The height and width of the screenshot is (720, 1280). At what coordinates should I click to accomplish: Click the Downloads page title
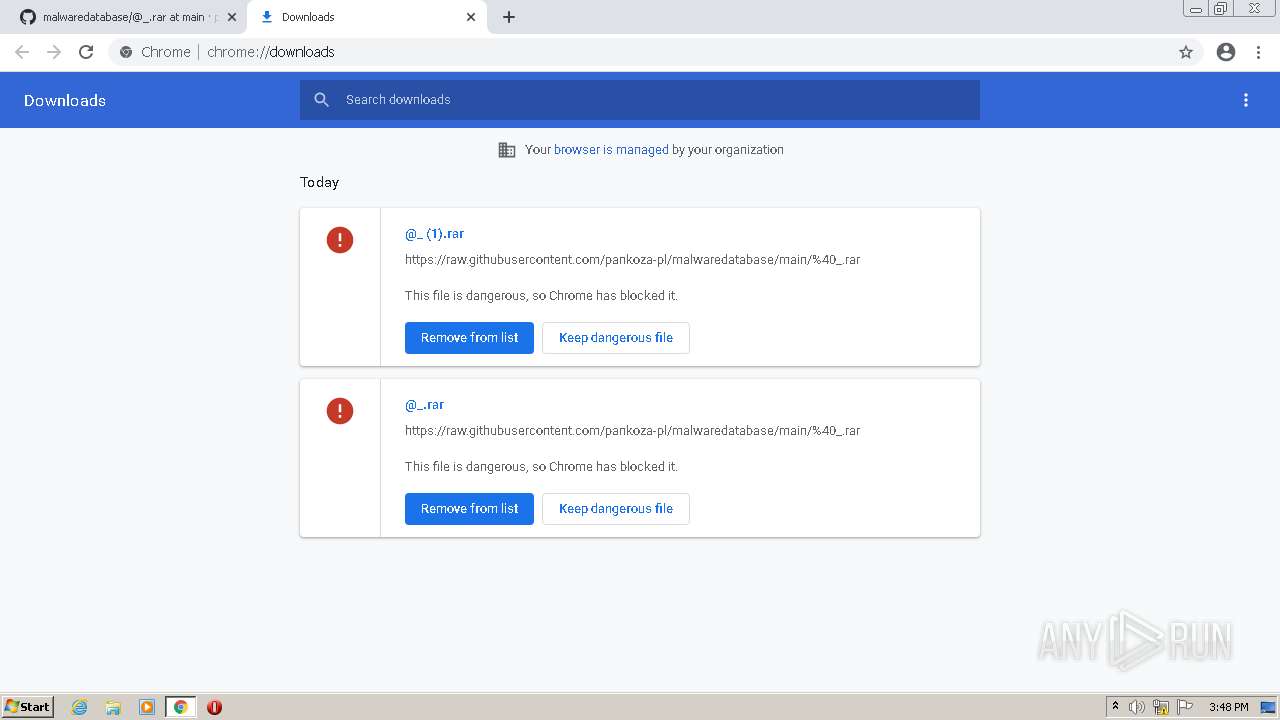tap(65, 100)
